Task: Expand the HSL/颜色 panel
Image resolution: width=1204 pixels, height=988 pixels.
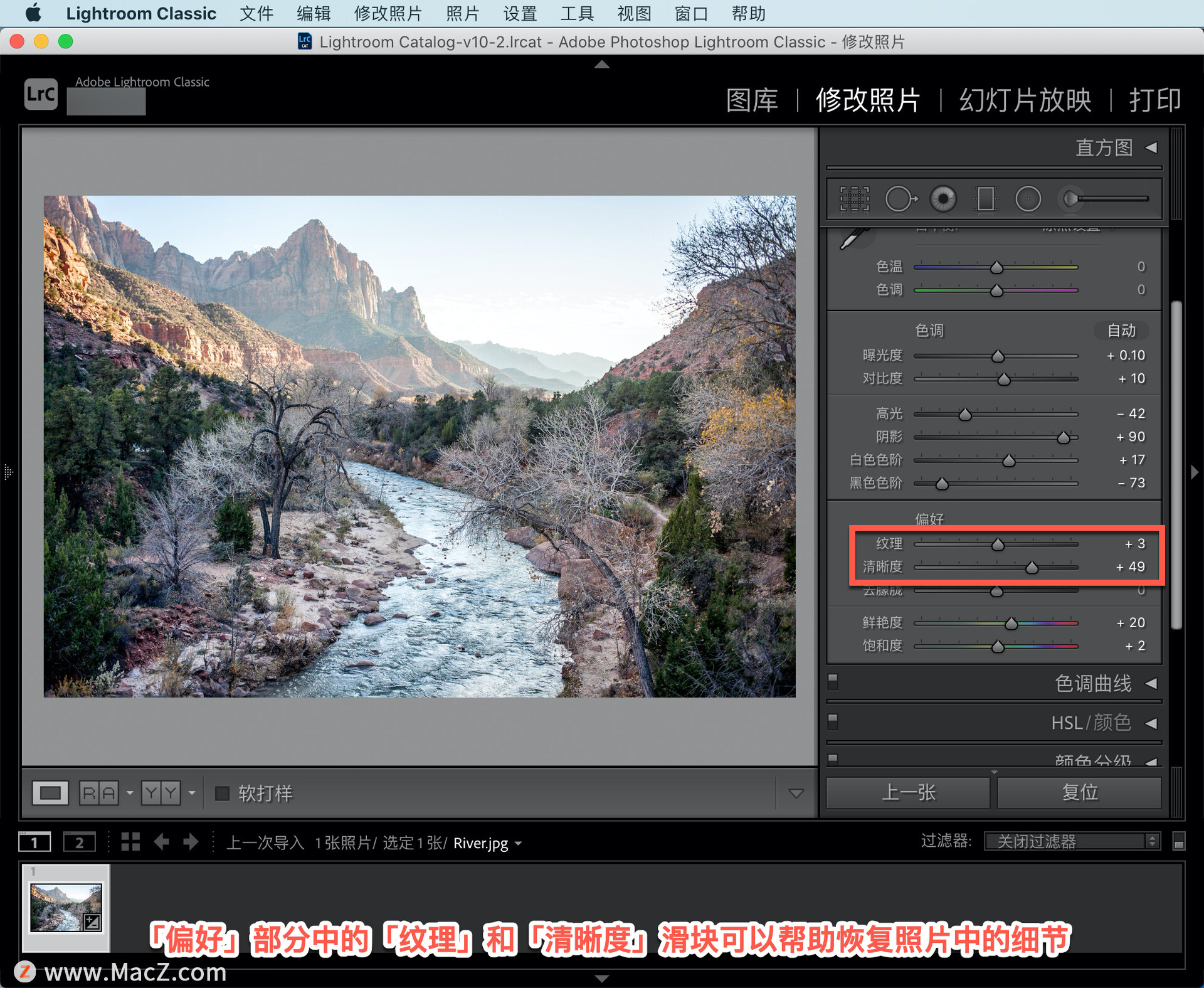Action: (1151, 723)
